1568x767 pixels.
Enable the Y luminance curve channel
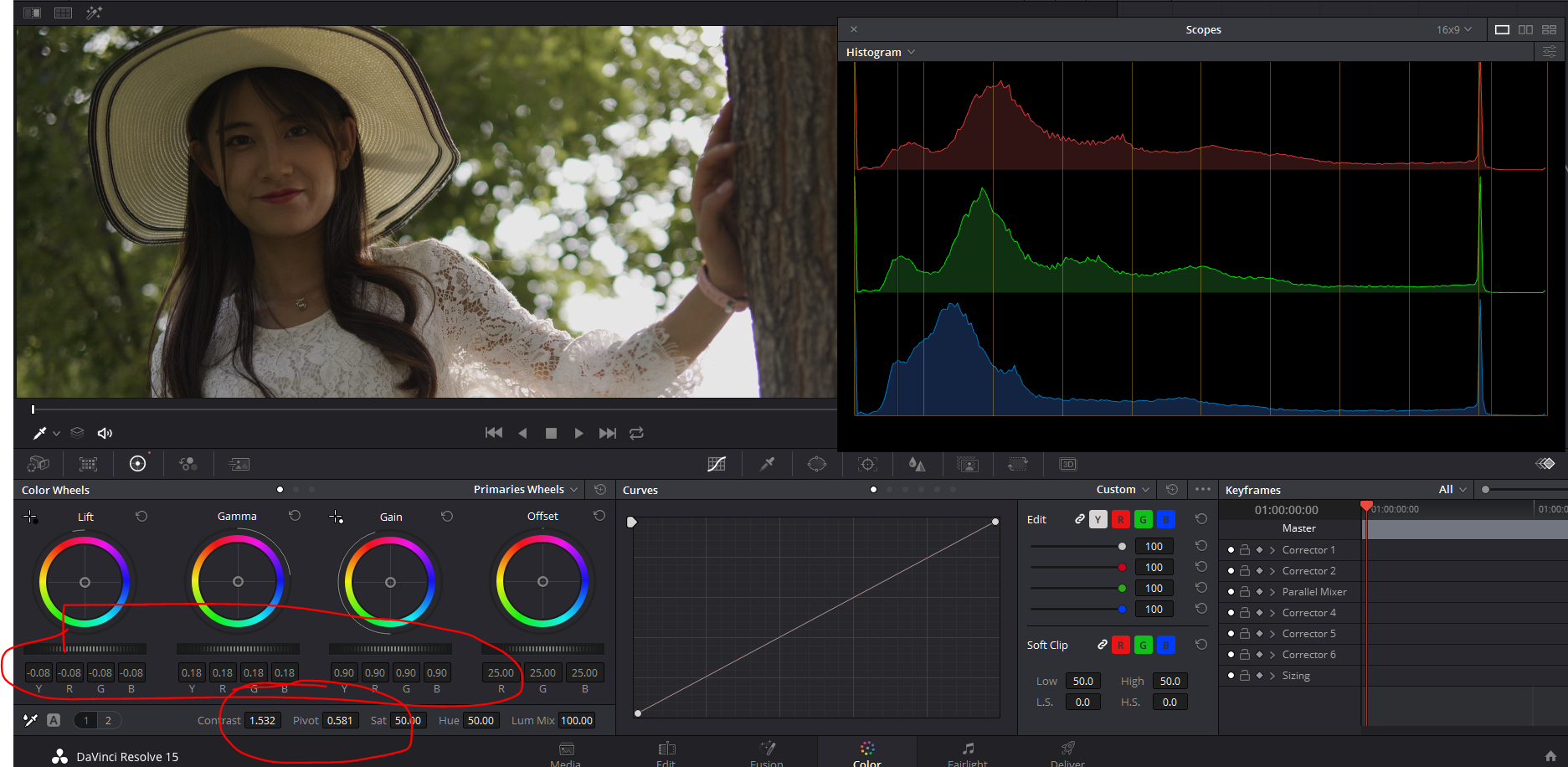click(x=1098, y=519)
